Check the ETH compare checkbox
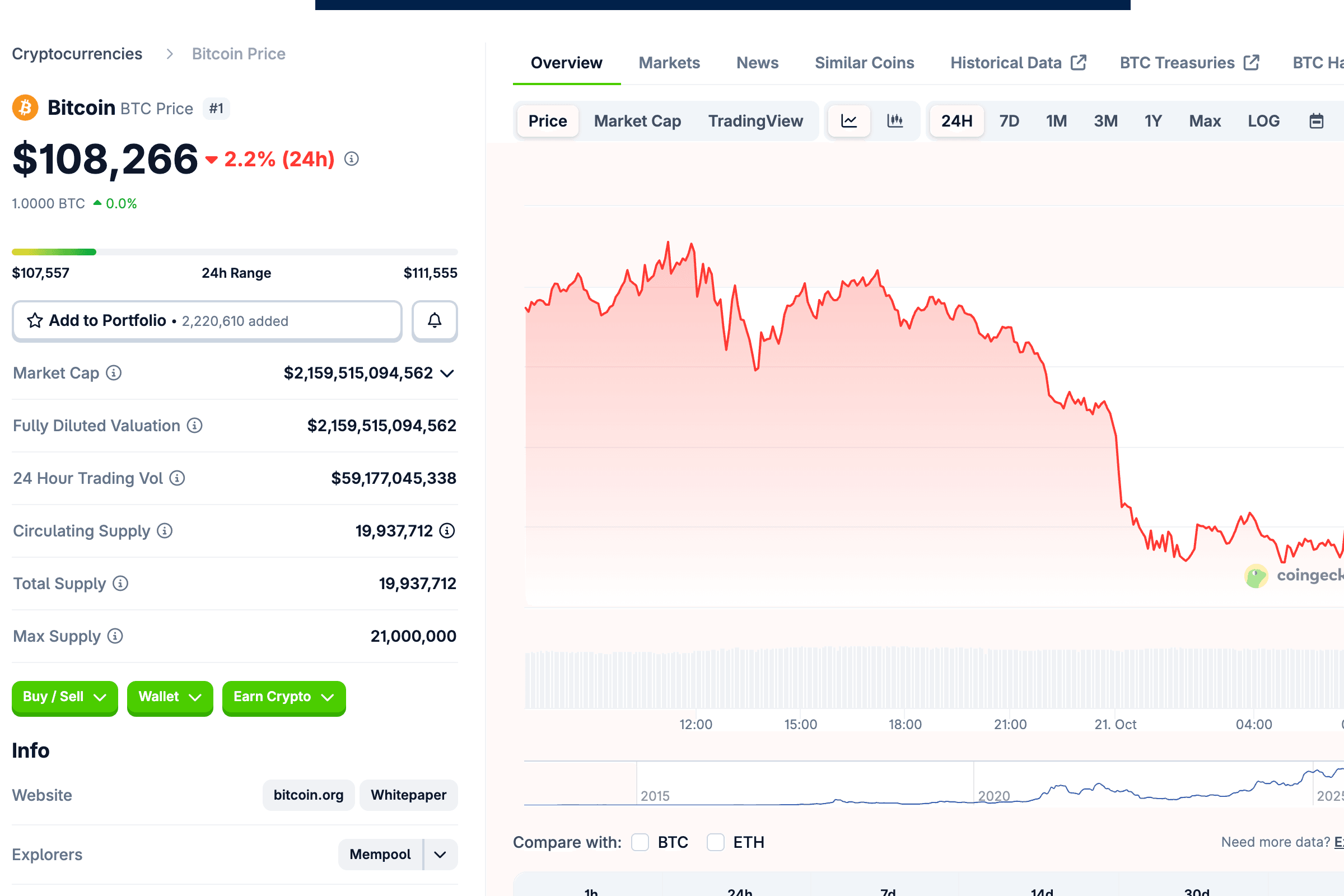The image size is (1344, 896). (715, 842)
